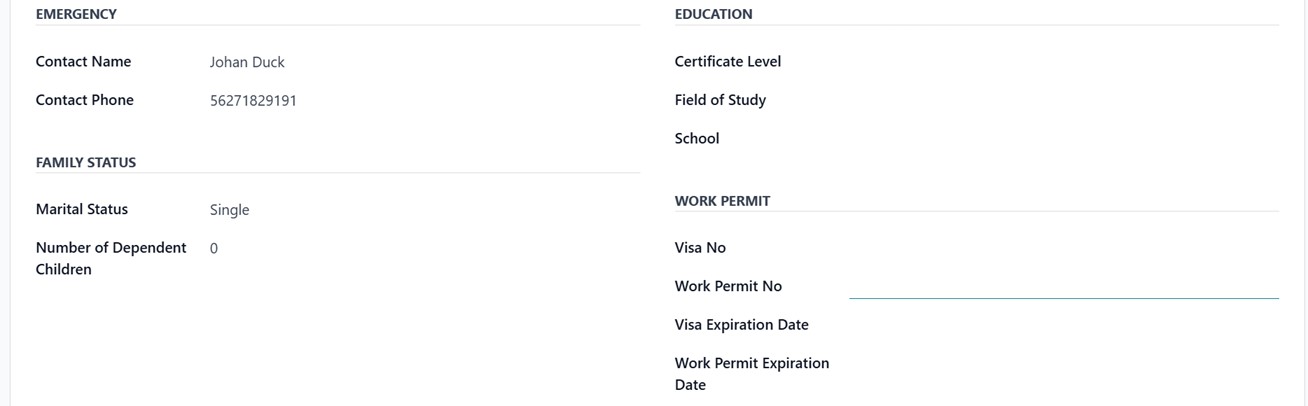
Task: Click the empty School field
Action: pyautogui.click(x=1063, y=139)
